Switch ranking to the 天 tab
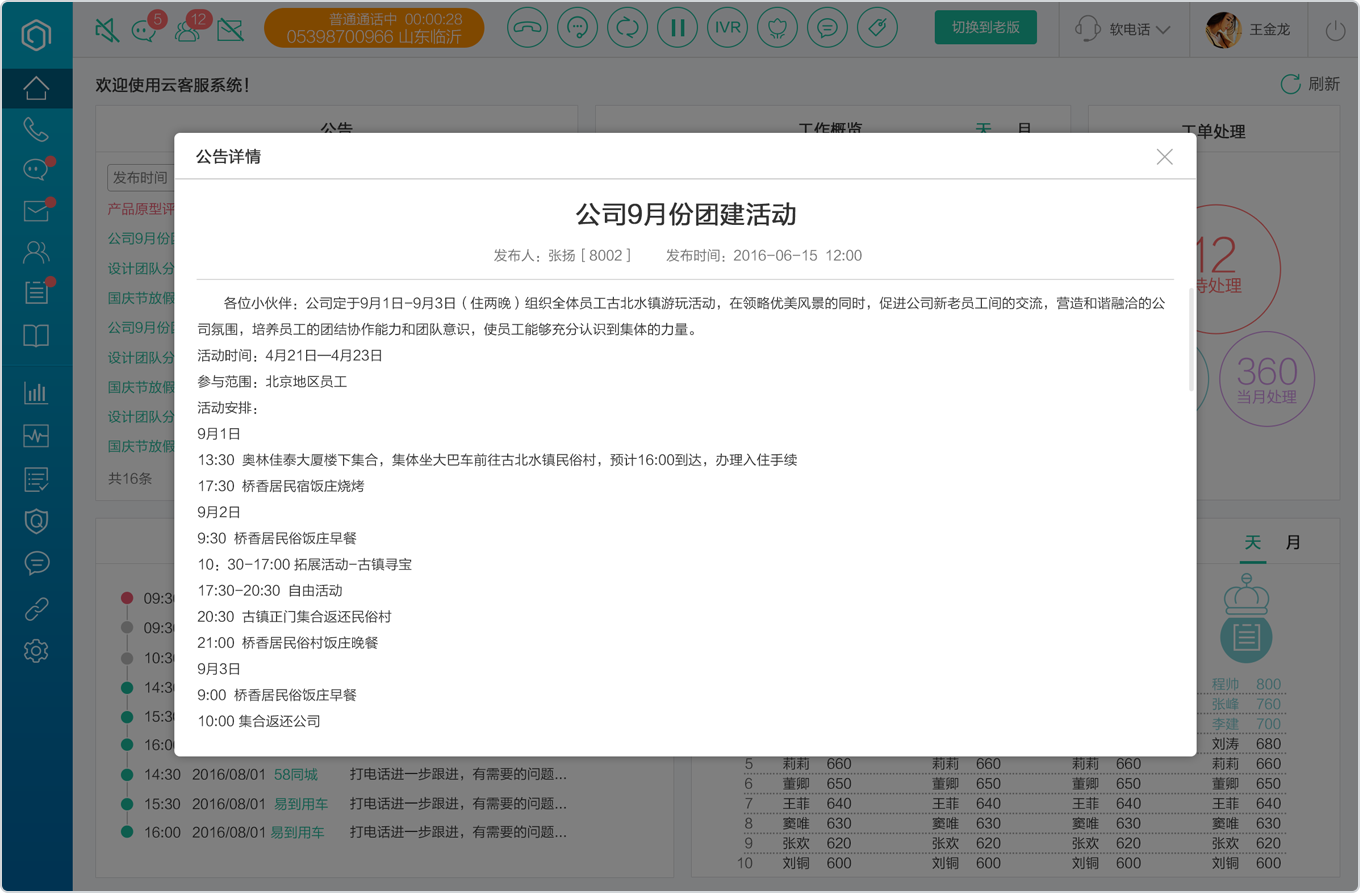The height and width of the screenshot is (893, 1360). pyautogui.click(x=1252, y=543)
